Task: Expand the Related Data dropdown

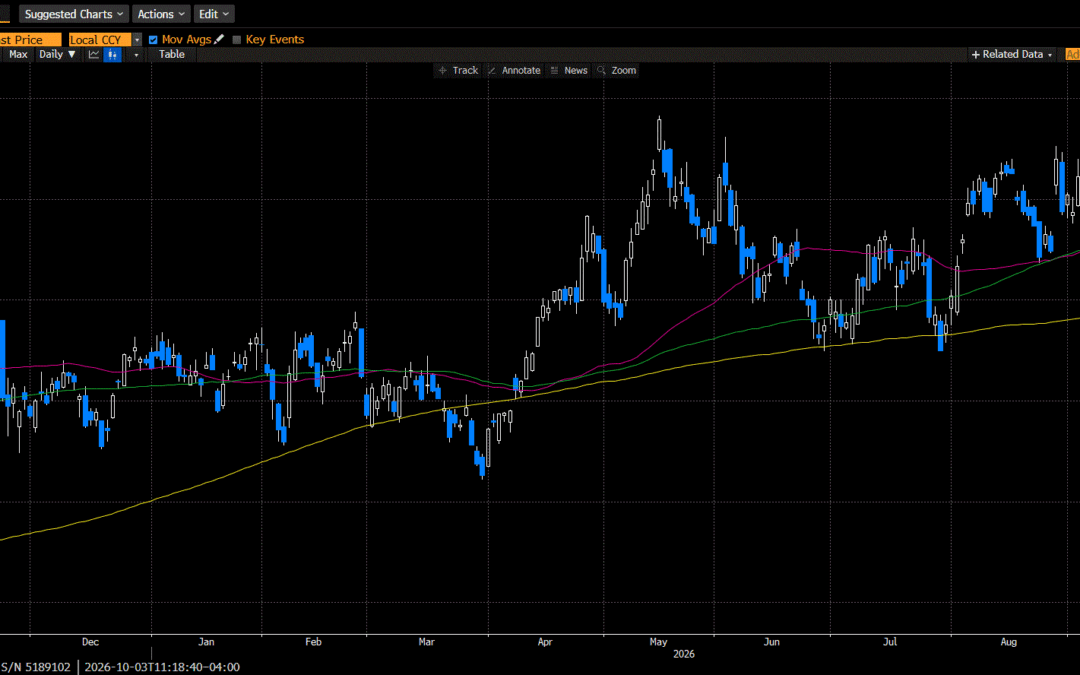Action: pos(1012,54)
